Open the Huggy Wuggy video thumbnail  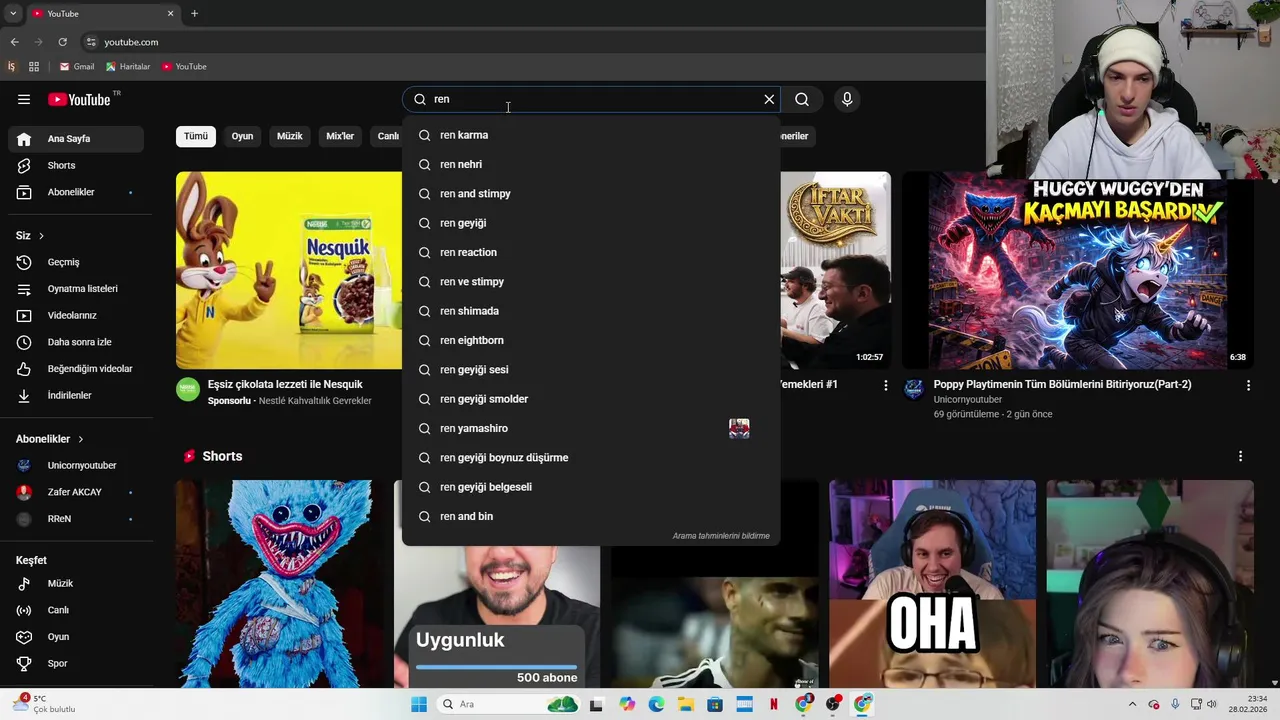(1078, 270)
